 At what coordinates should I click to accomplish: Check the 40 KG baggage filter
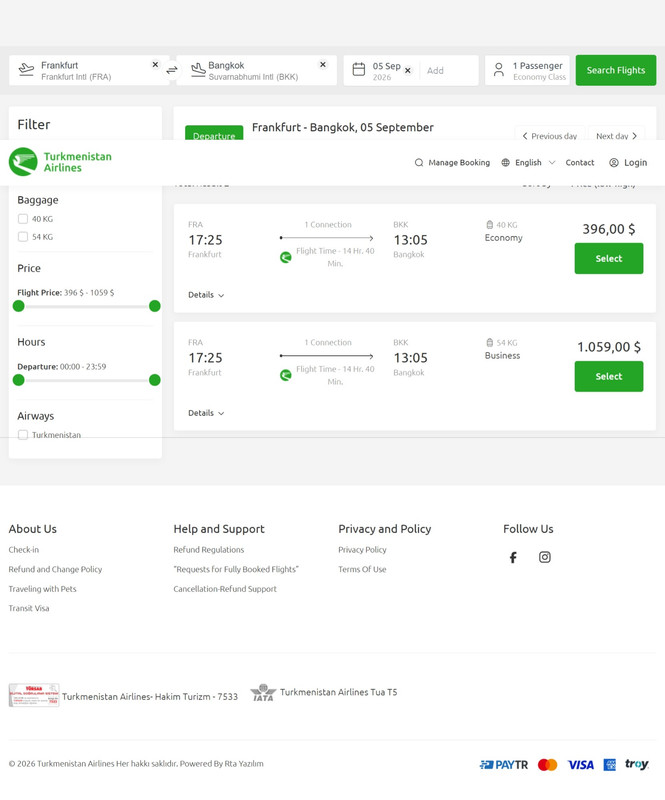[23, 219]
